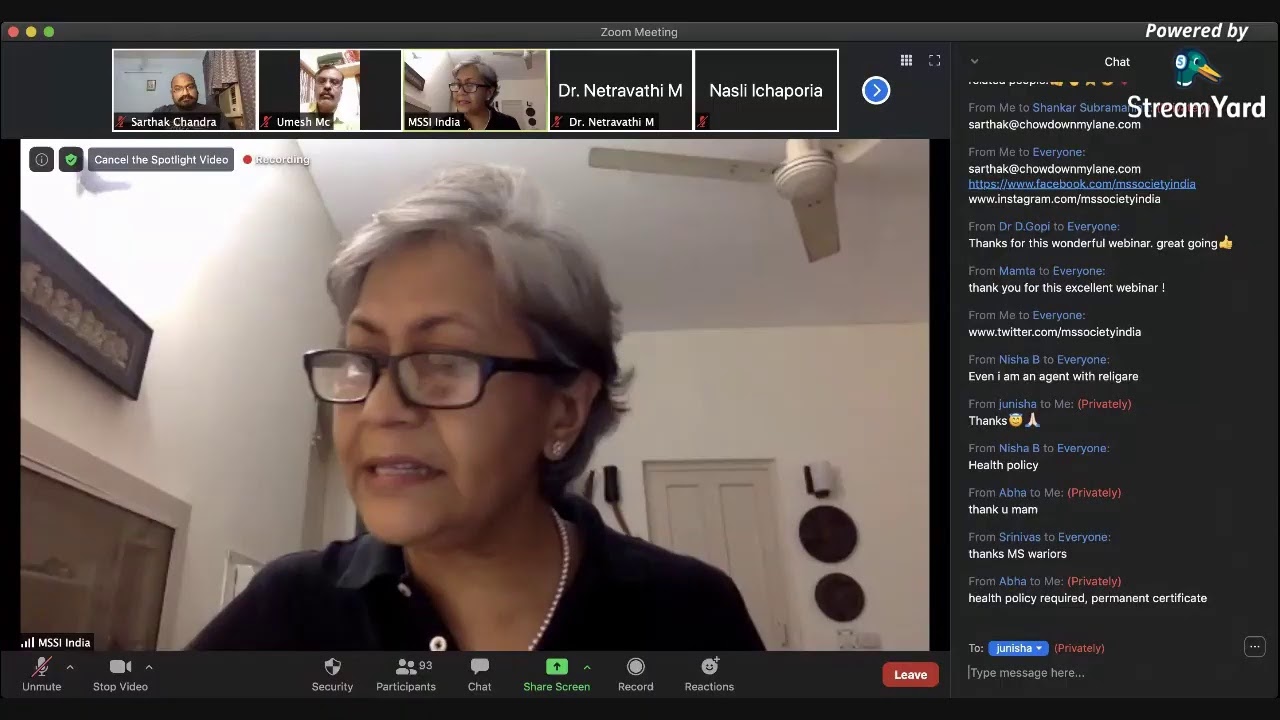Click 'Health policy' message from Nisha B

click(1003, 465)
